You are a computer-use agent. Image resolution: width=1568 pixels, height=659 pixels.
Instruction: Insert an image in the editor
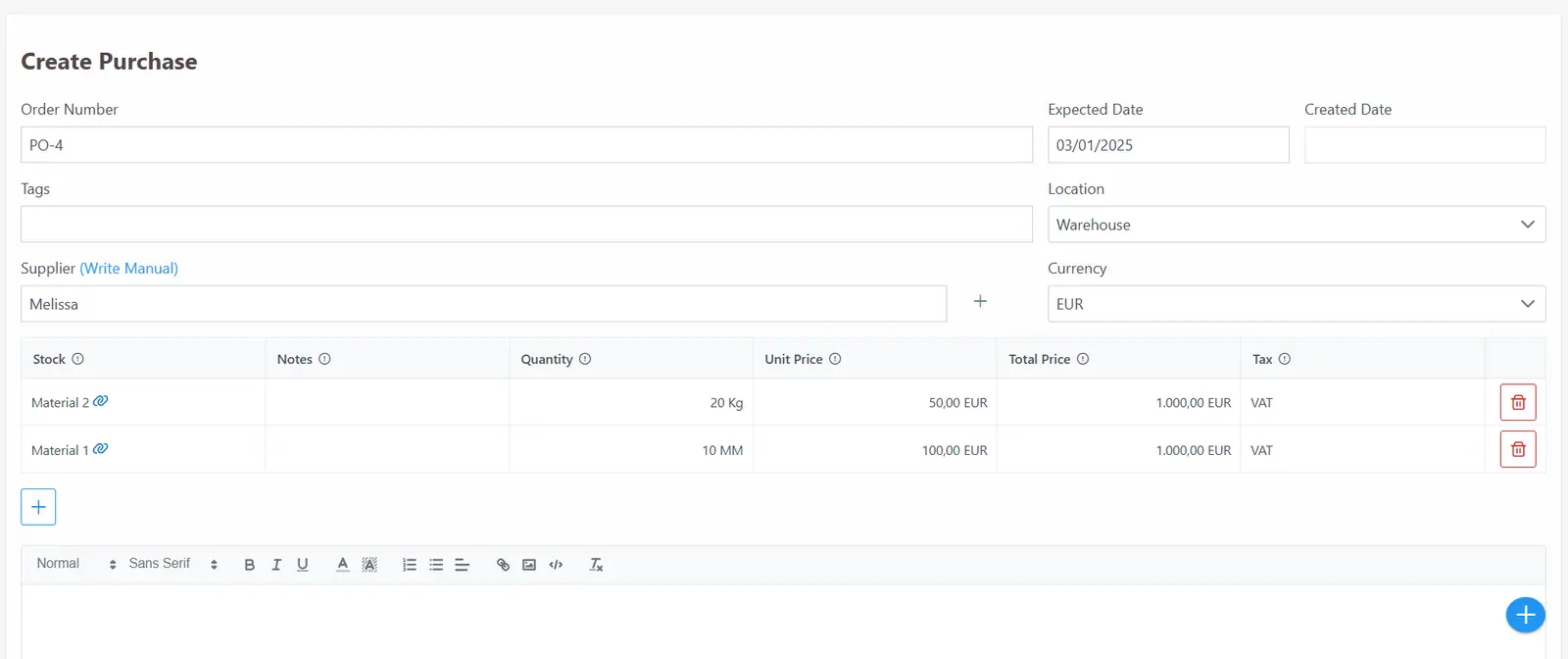point(529,565)
